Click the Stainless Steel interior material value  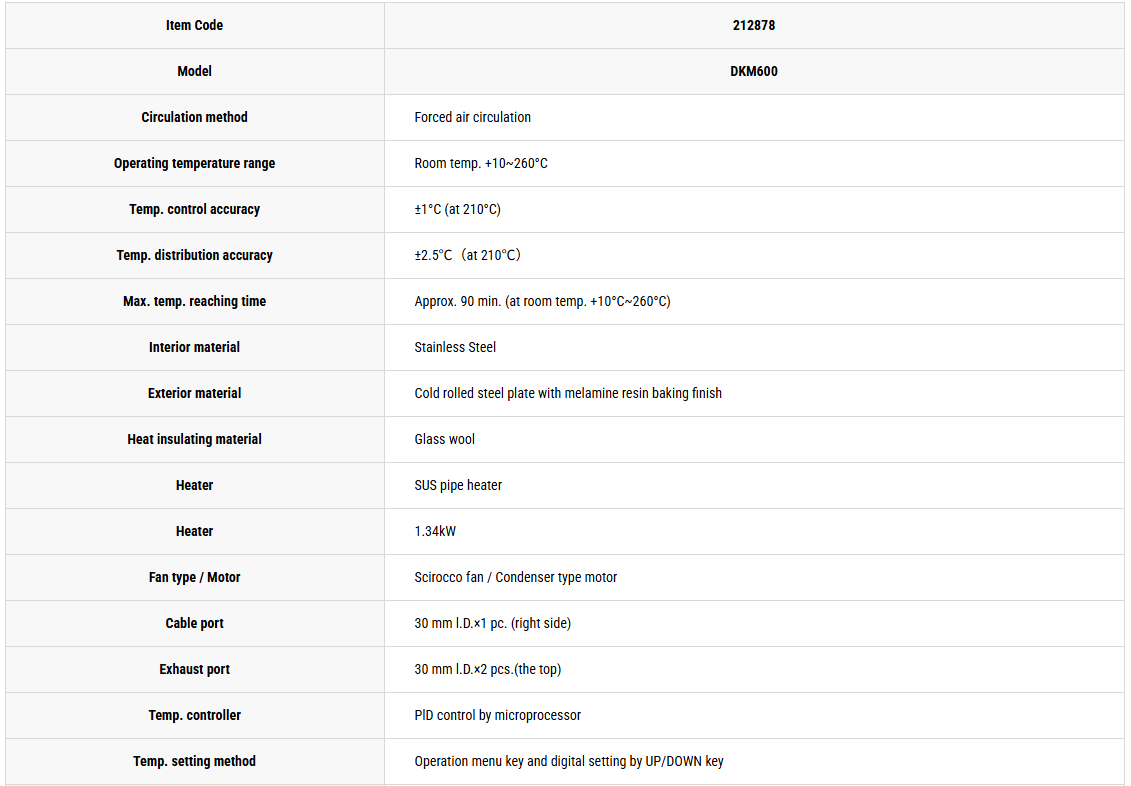pyautogui.click(x=455, y=348)
